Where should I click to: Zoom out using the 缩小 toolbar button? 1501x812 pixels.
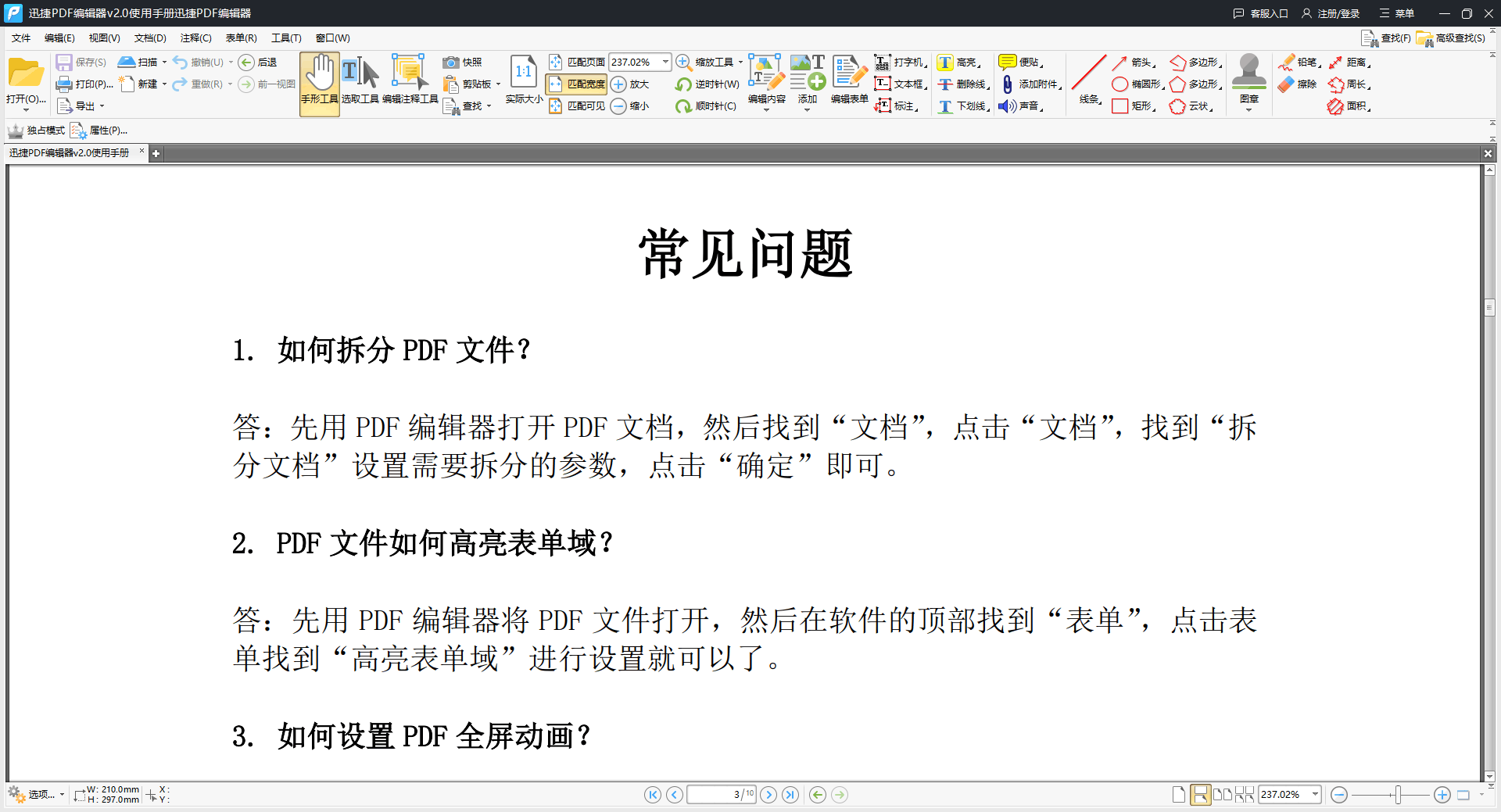(630, 106)
